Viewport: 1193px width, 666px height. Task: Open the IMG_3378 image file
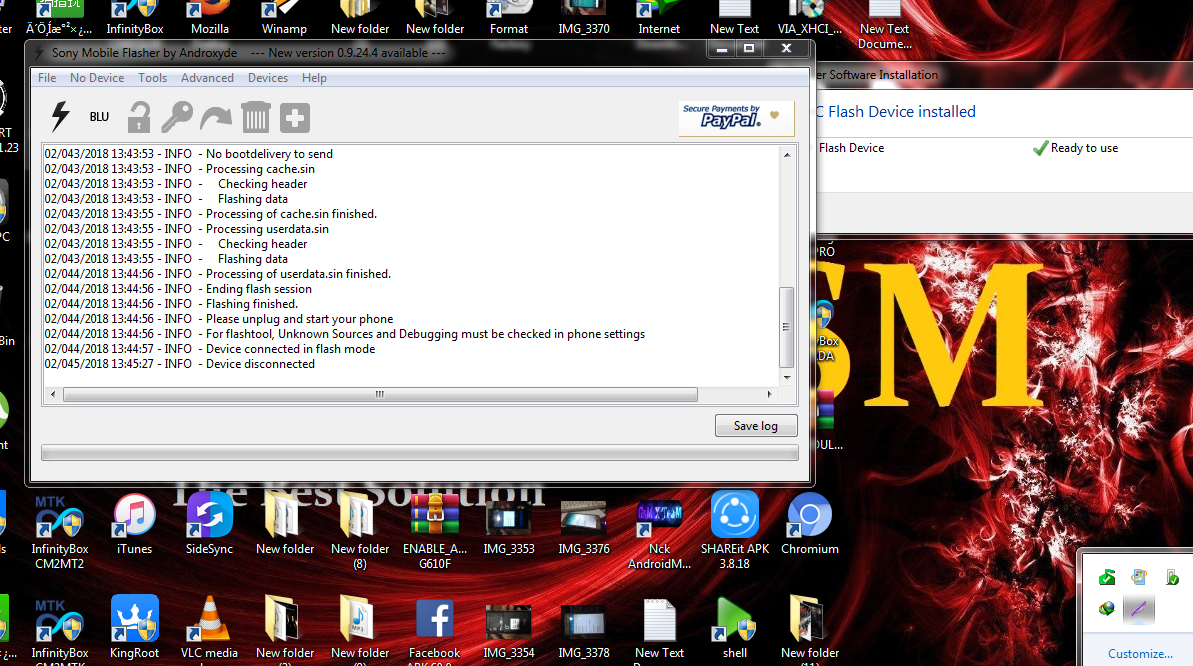click(x=584, y=629)
